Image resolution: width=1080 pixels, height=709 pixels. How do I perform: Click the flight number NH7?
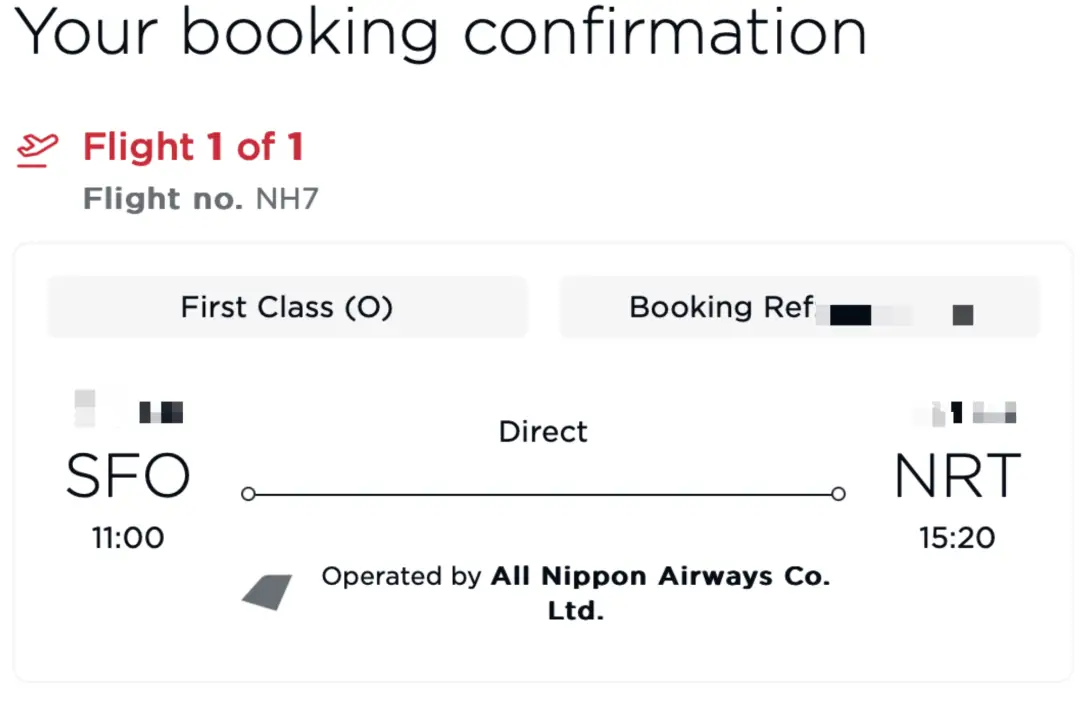[287, 198]
